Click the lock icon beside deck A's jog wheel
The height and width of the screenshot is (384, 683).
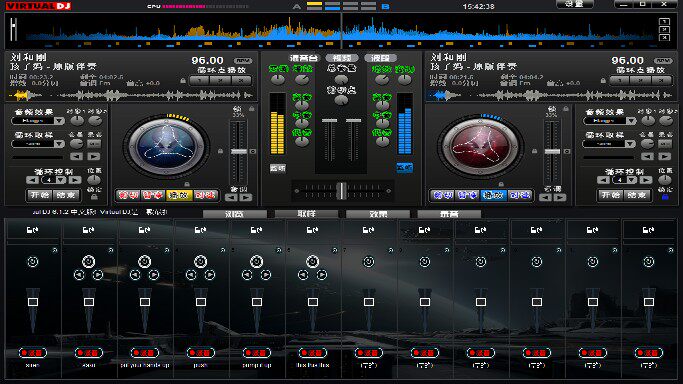pos(220,151)
